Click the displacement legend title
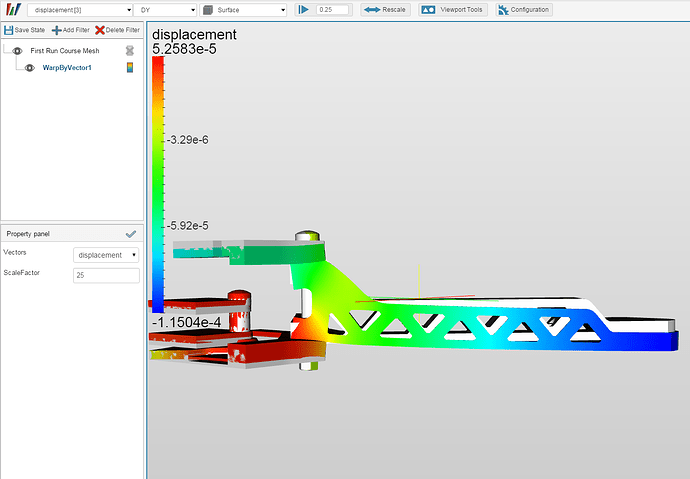This screenshot has height=479, width=690. (194, 34)
